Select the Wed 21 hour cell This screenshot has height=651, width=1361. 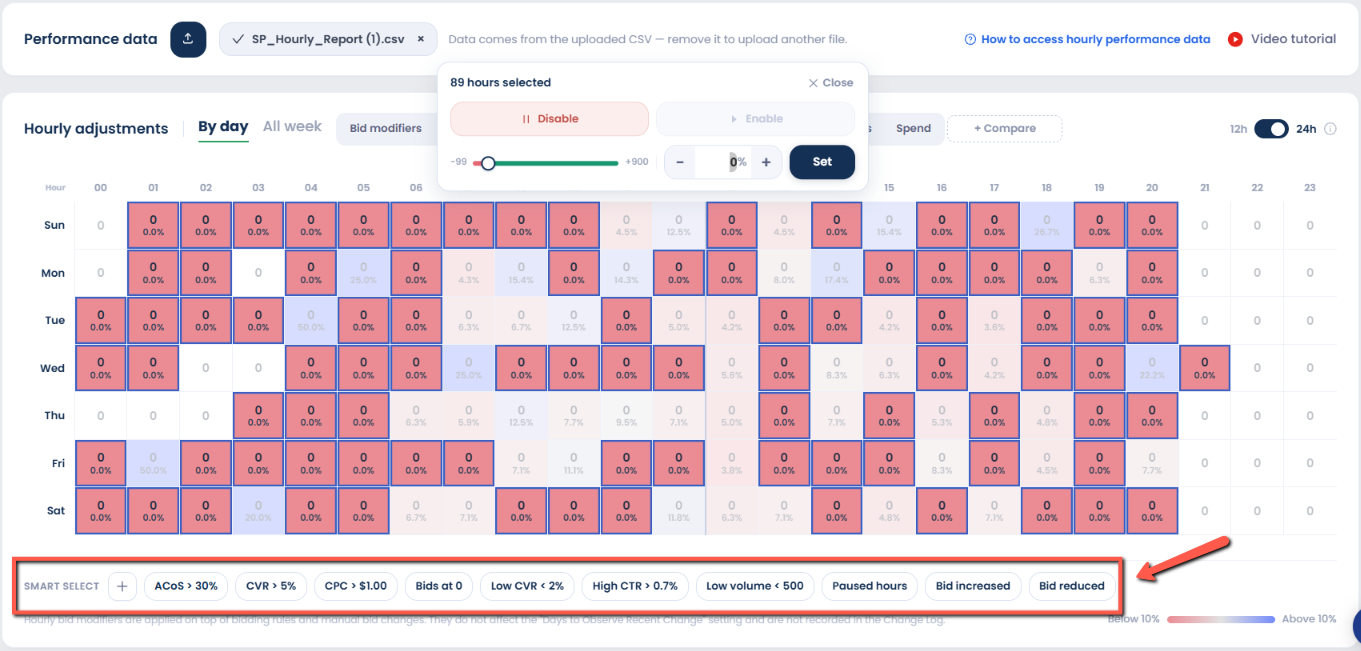coord(1204,368)
